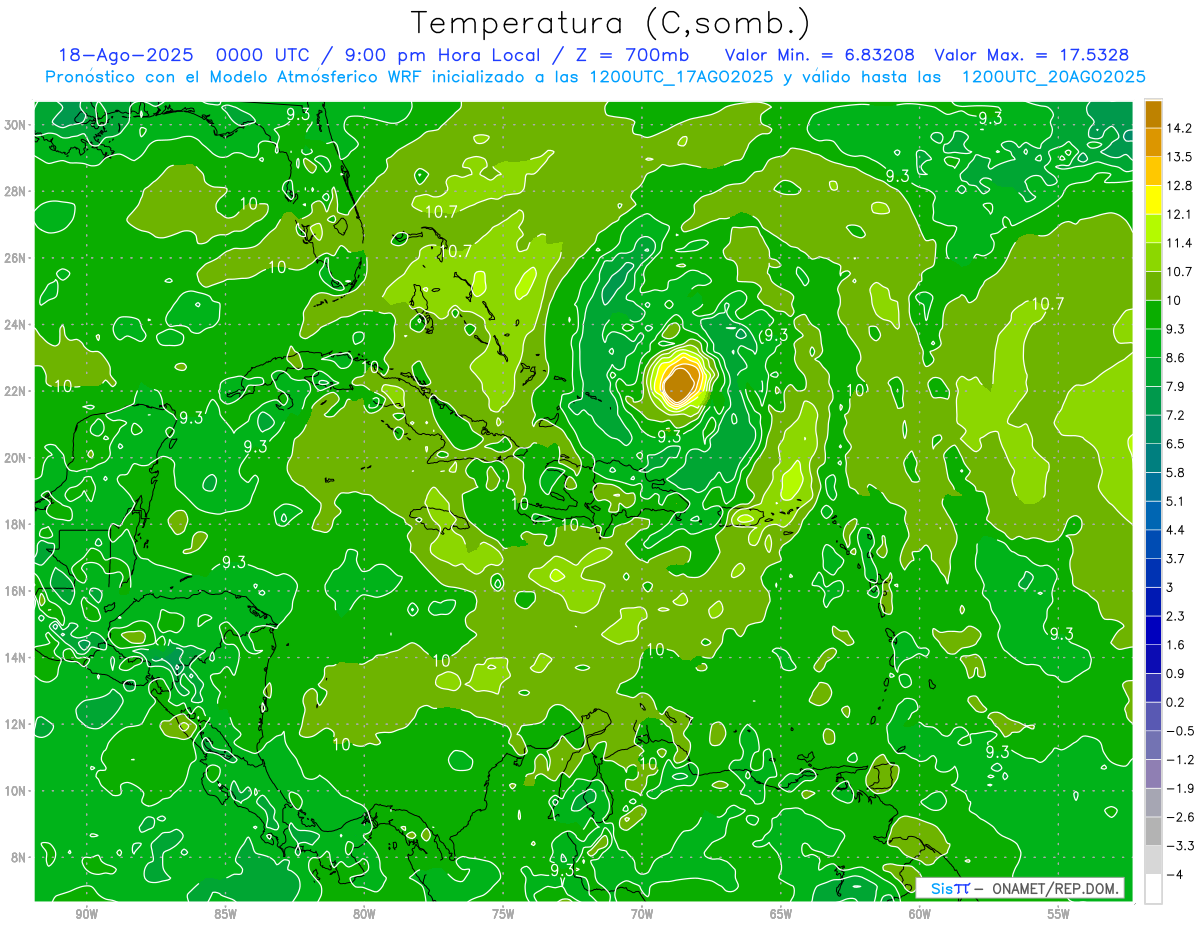The image size is (1200, 927).
Task: Click the 90W longitude axis label
Action: coord(86,914)
